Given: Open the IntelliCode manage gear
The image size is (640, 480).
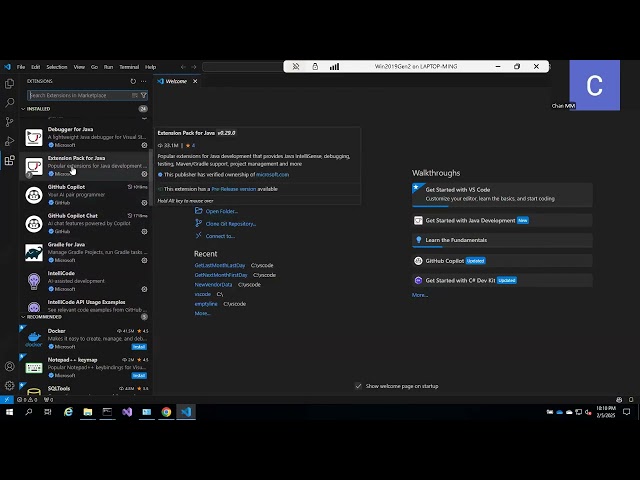Looking at the screenshot, I should [144, 289].
